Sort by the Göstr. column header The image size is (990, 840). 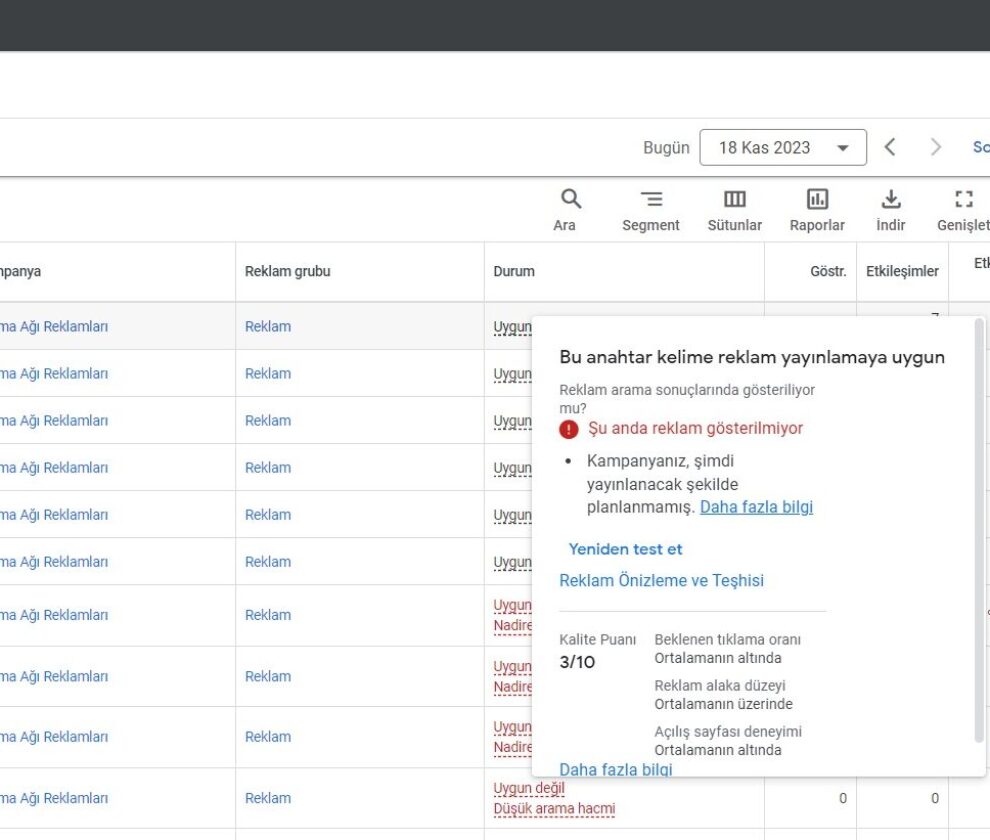(x=828, y=271)
